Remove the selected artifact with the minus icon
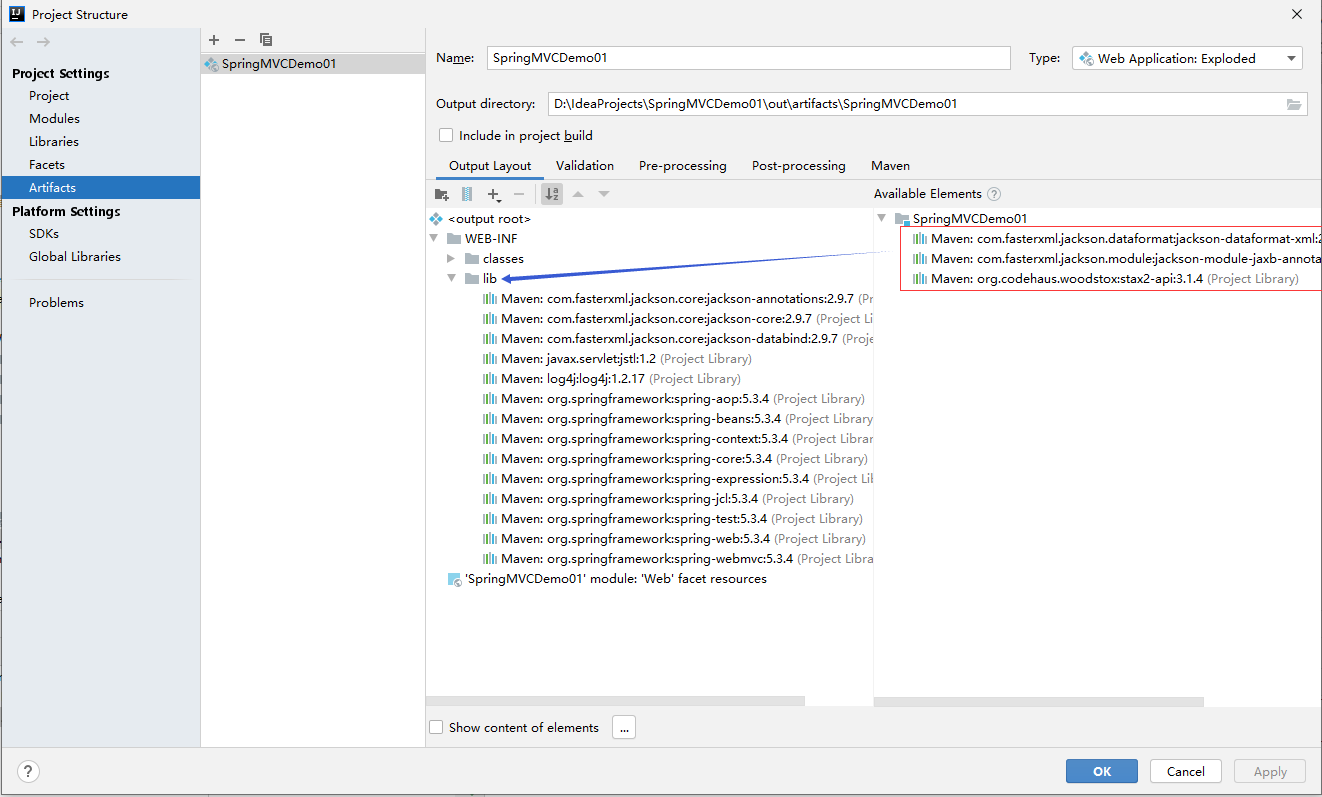The width and height of the screenshot is (1322, 797). pos(240,40)
